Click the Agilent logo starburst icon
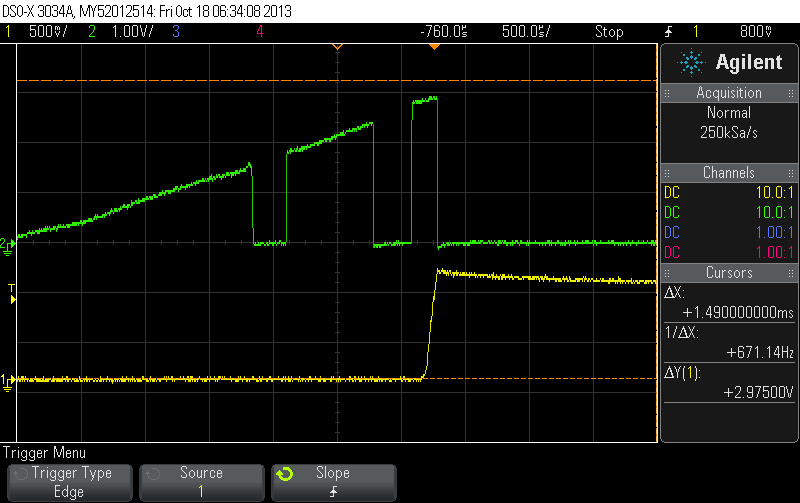The height and width of the screenshot is (503, 800). 691,63
